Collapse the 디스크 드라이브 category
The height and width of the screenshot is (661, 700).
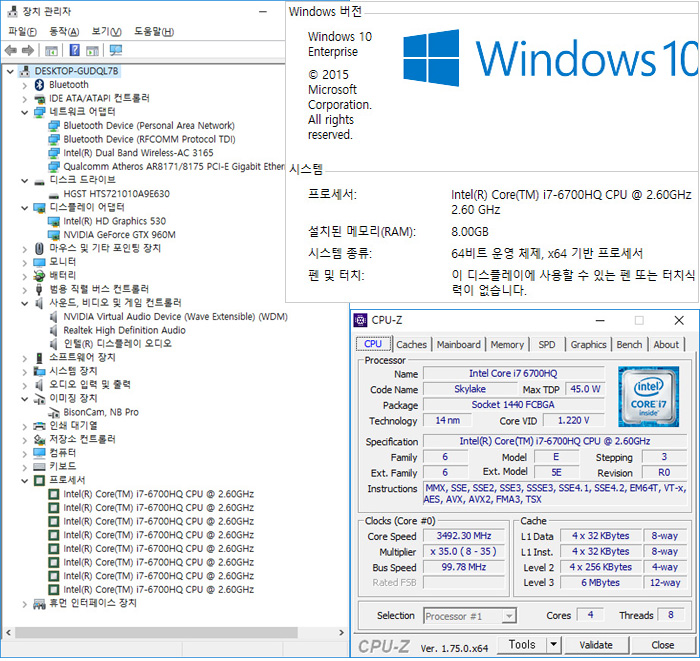(25, 180)
